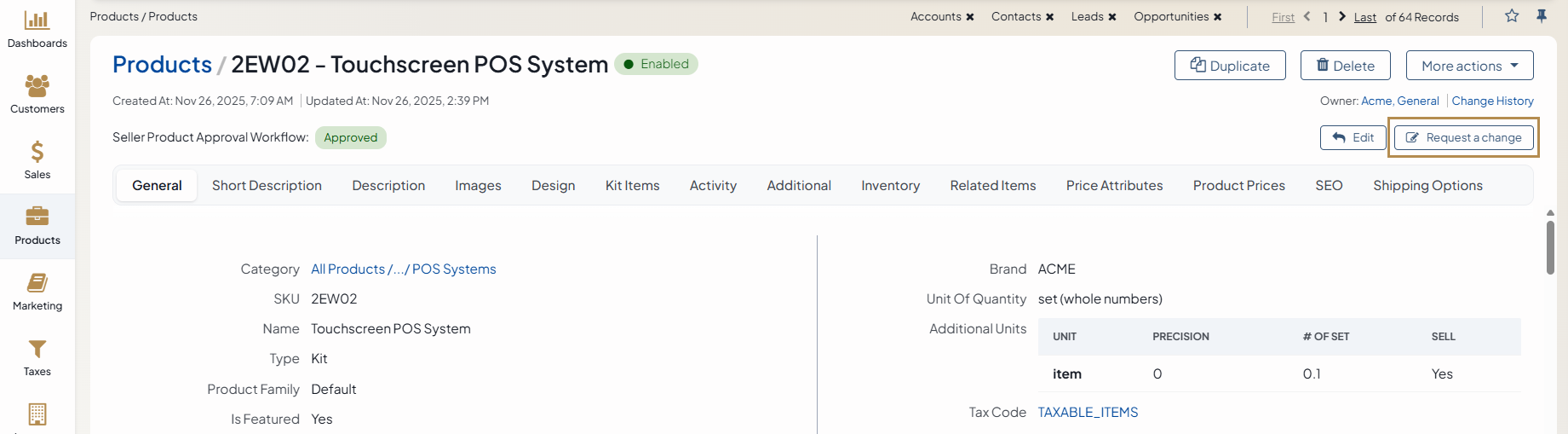Screen dimensions: 1568x434
Task: Remove the Accounts shortcut with its X
Action: [970, 17]
